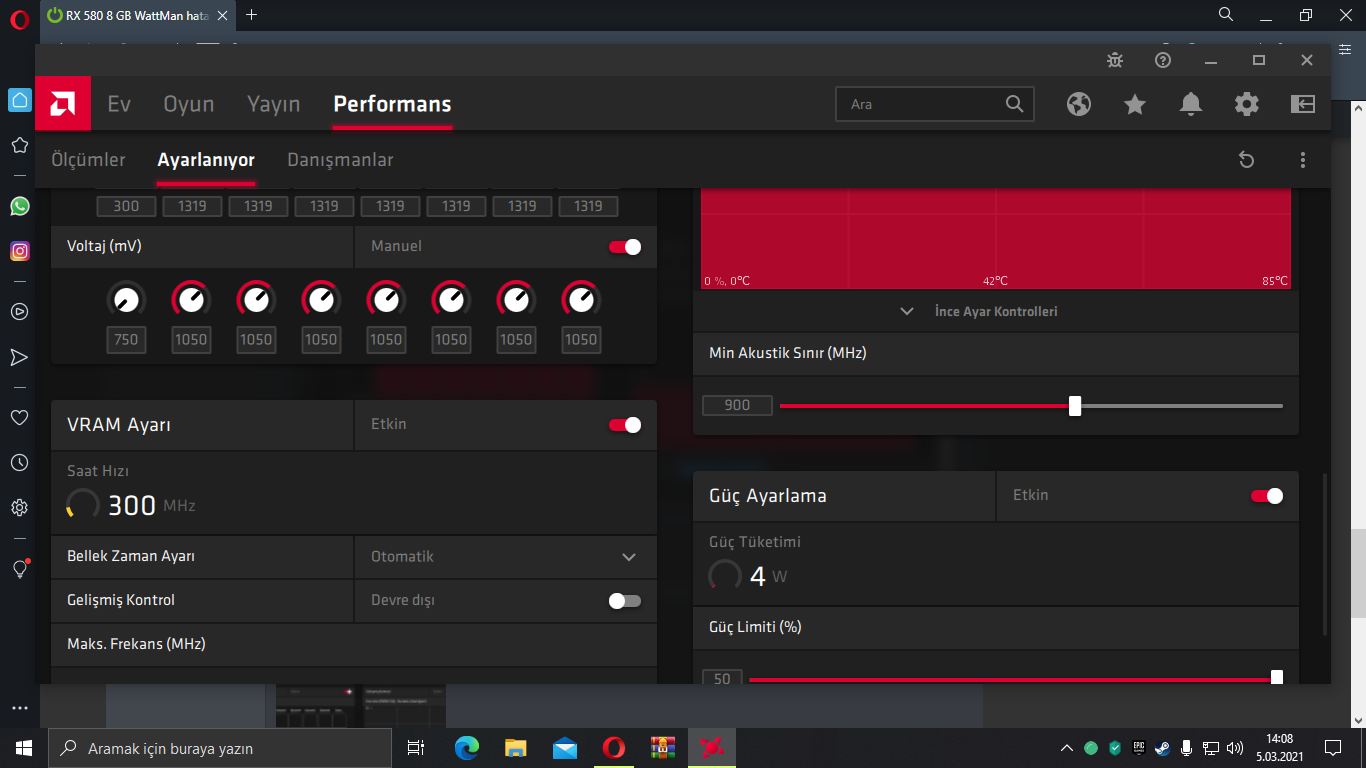Image resolution: width=1366 pixels, height=768 pixels.
Task: Toggle the VRAM Ayarı Etkin switch
Action: tap(625, 425)
